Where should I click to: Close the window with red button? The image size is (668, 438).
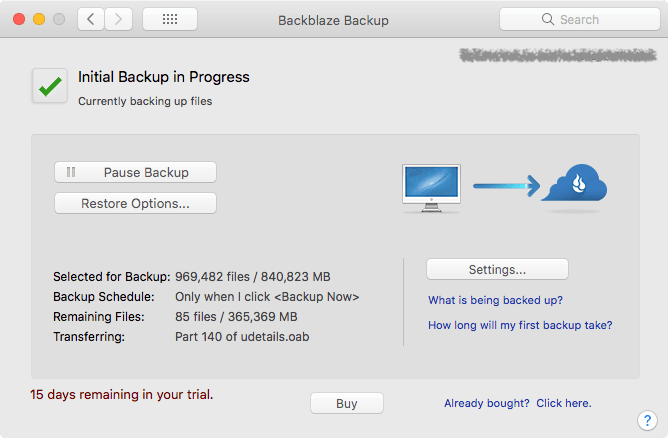19,19
